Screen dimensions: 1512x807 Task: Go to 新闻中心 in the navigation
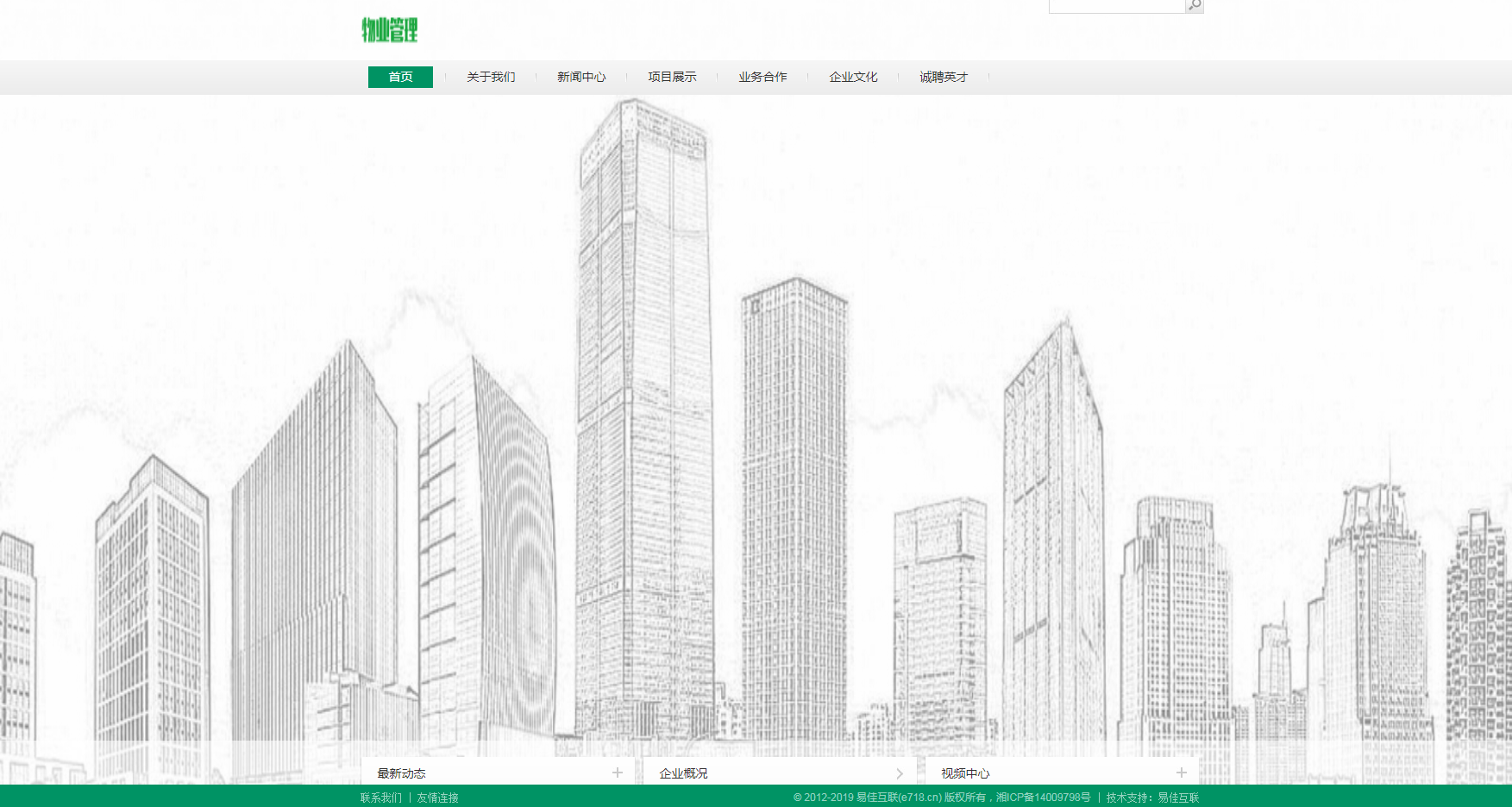coord(581,77)
